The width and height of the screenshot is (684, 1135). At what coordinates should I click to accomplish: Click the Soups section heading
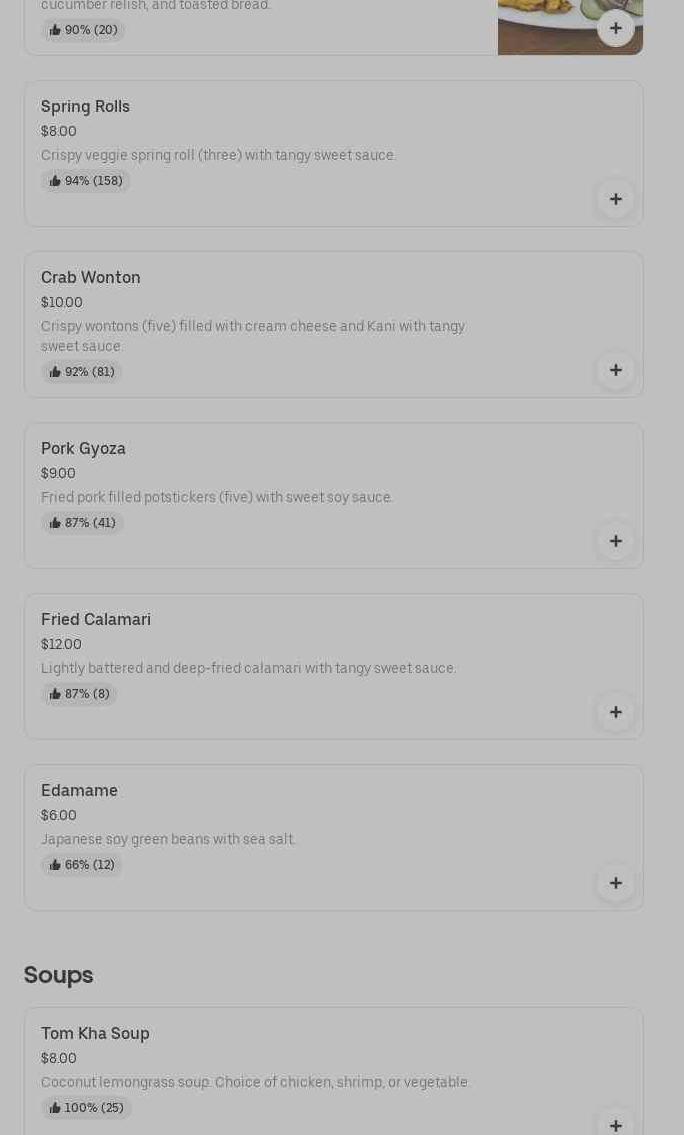tap(58, 974)
